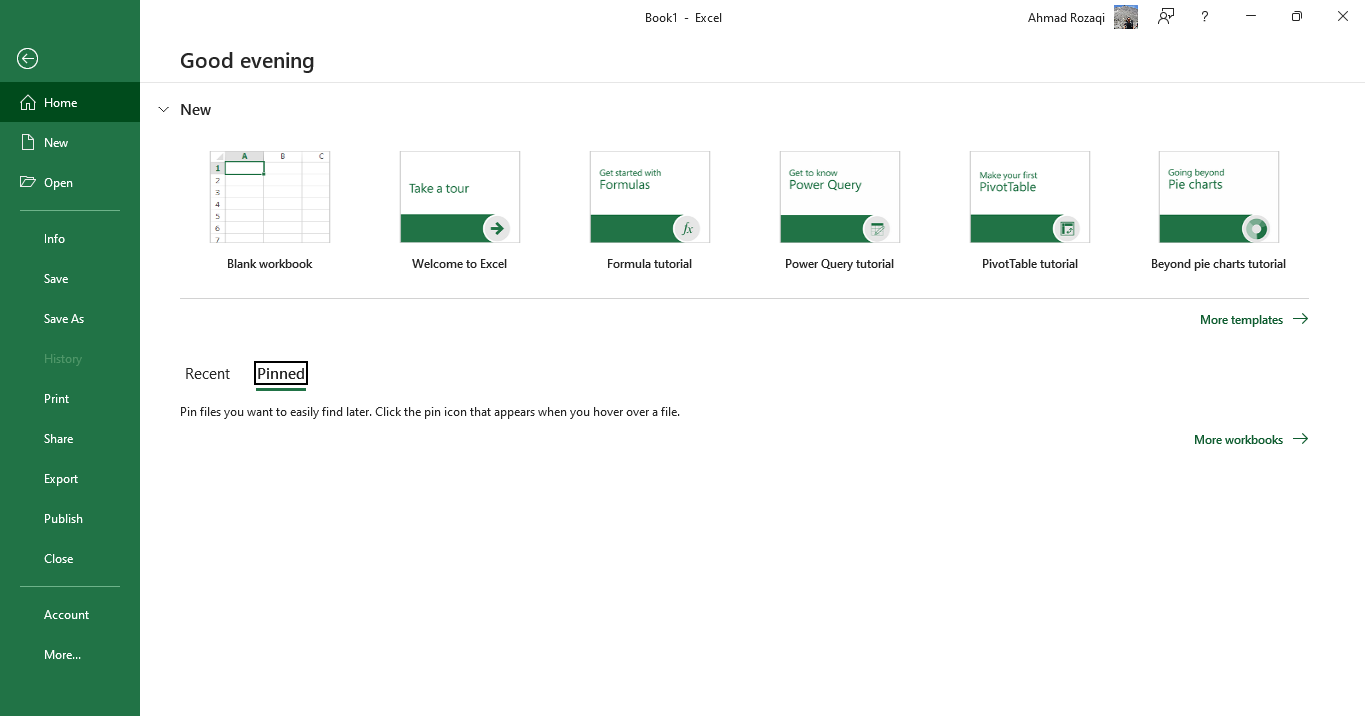Select Publish in sidebar
The height and width of the screenshot is (716, 1365).
click(x=70, y=518)
